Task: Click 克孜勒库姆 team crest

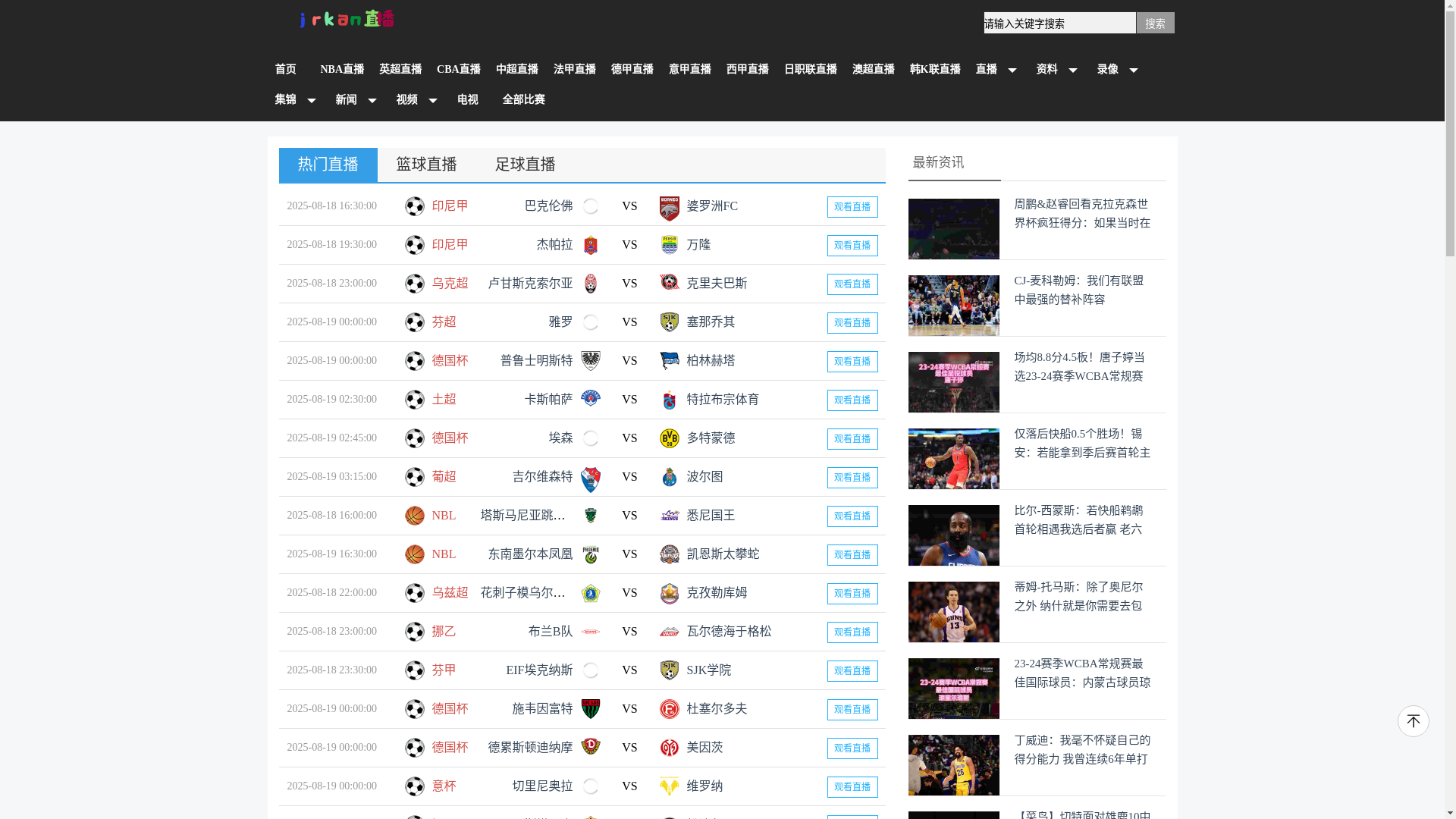Action: 669,593
